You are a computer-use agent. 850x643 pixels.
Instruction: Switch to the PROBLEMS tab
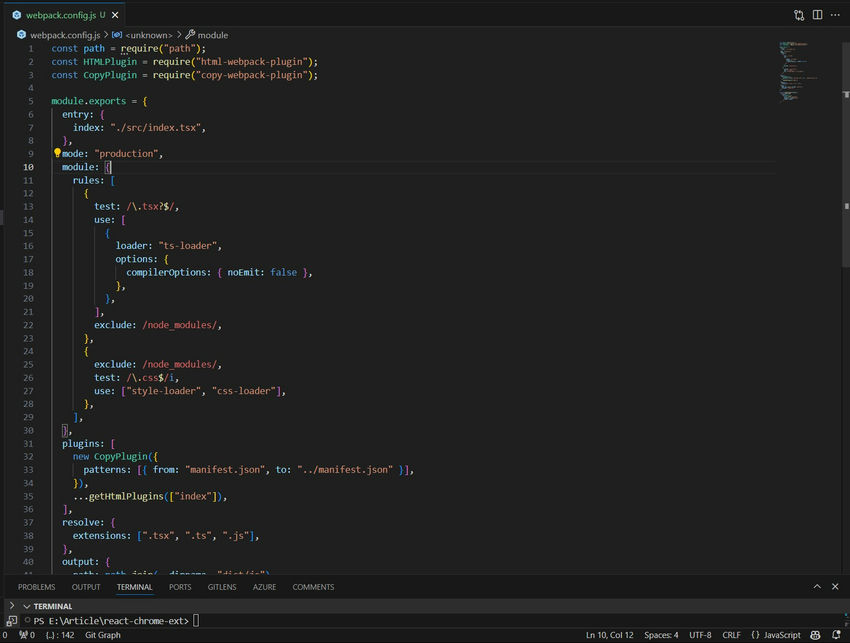36,587
